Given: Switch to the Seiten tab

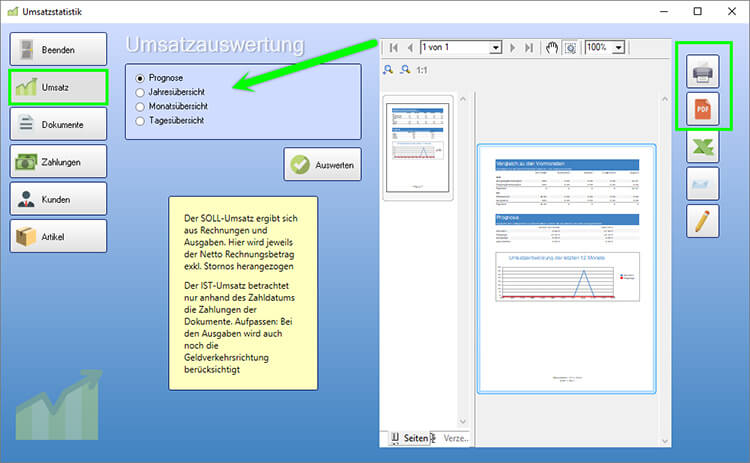Looking at the screenshot, I should coord(409,438).
